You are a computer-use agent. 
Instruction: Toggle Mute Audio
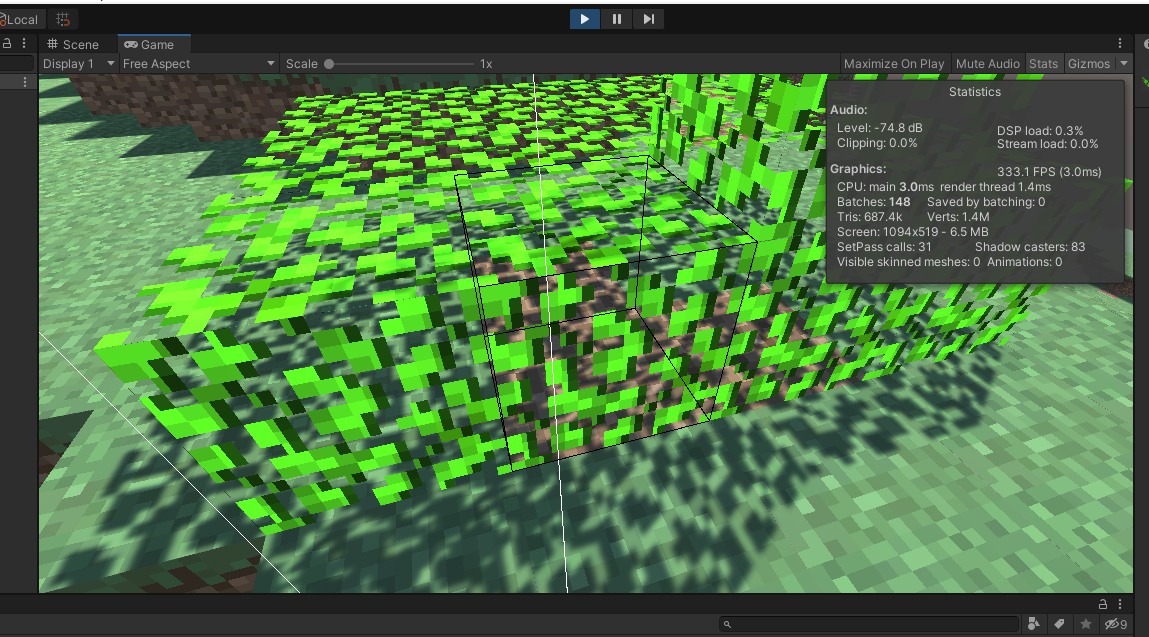point(987,64)
